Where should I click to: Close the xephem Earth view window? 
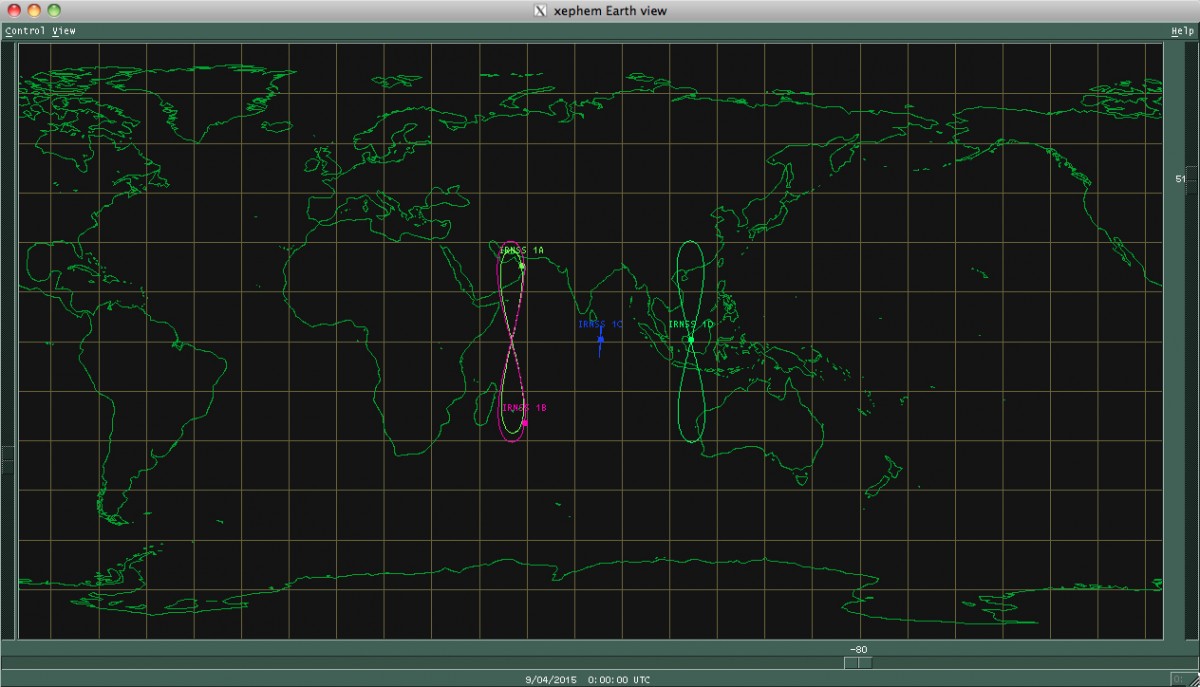(x=14, y=11)
